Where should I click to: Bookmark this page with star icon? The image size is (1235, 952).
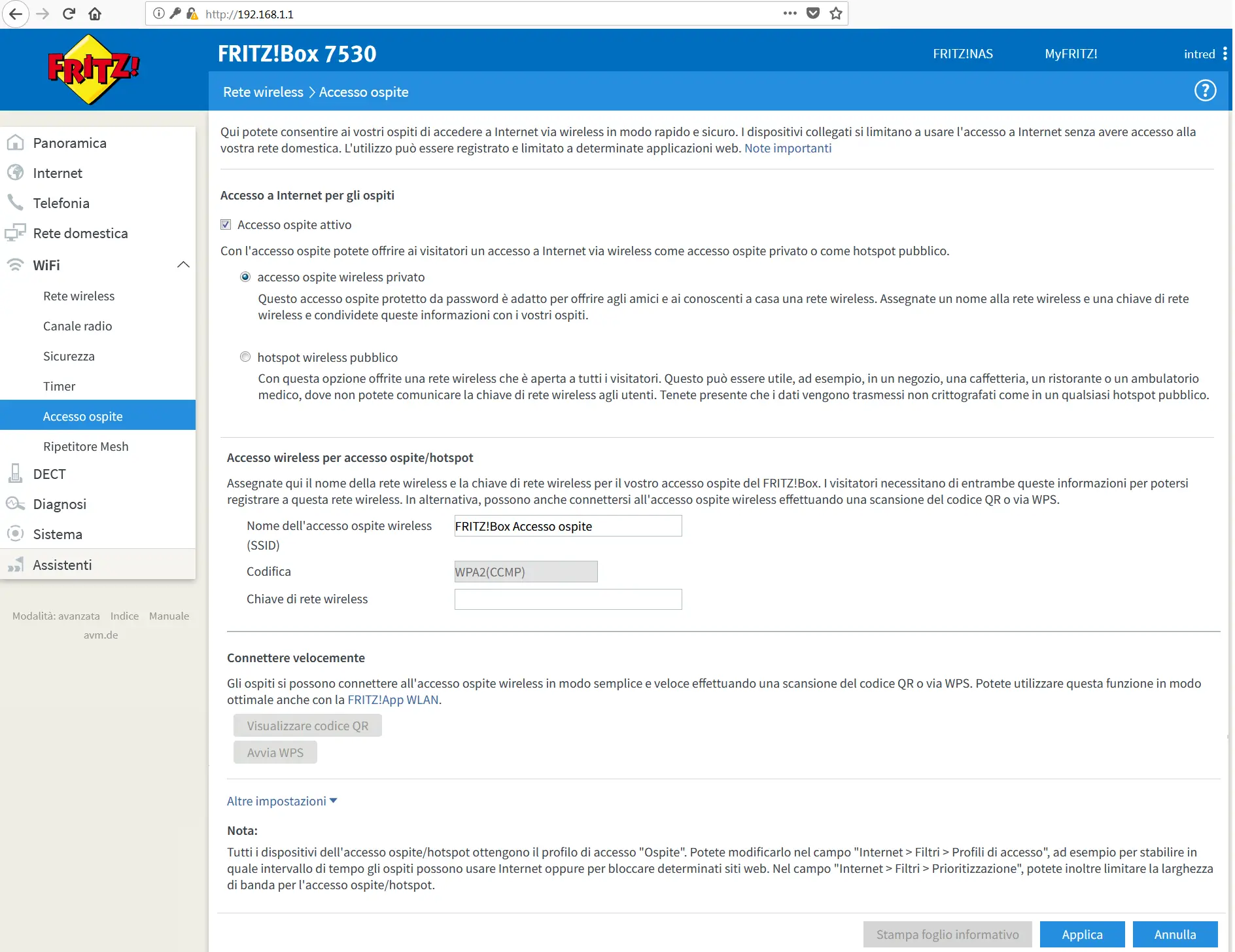point(836,13)
